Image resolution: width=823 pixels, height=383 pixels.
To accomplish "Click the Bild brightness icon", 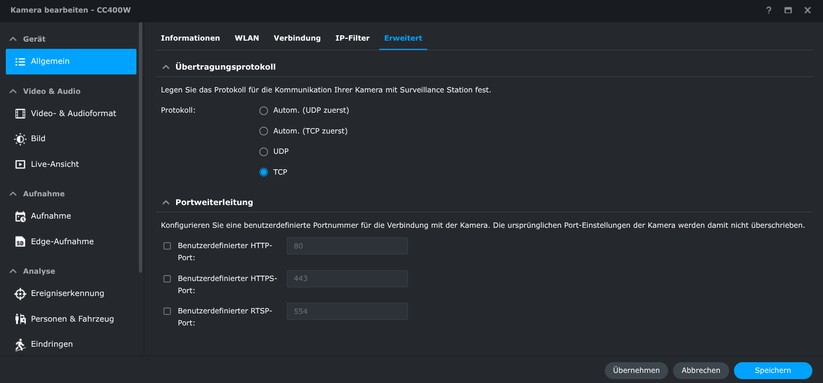I will pyautogui.click(x=20, y=139).
